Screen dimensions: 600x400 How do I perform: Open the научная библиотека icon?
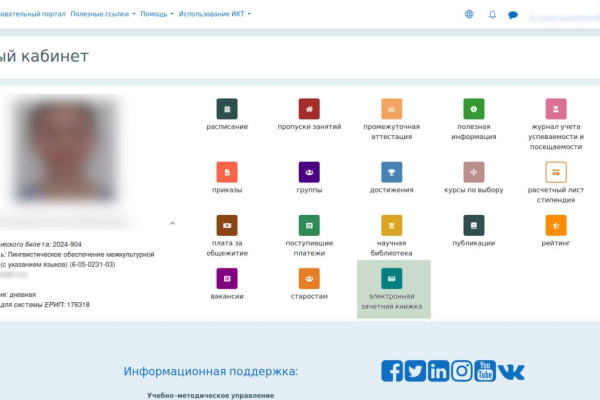point(391,225)
